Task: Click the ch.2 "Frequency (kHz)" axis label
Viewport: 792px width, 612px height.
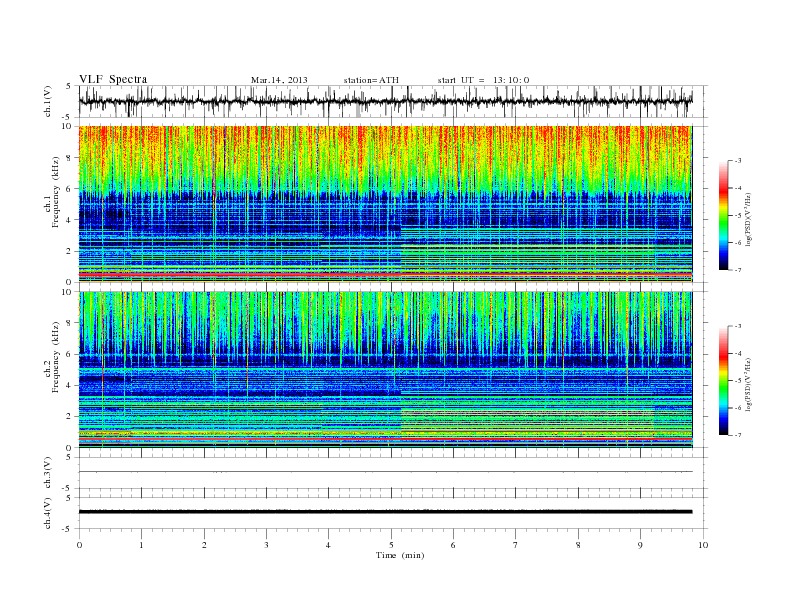Action: click(x=56, y=358)
